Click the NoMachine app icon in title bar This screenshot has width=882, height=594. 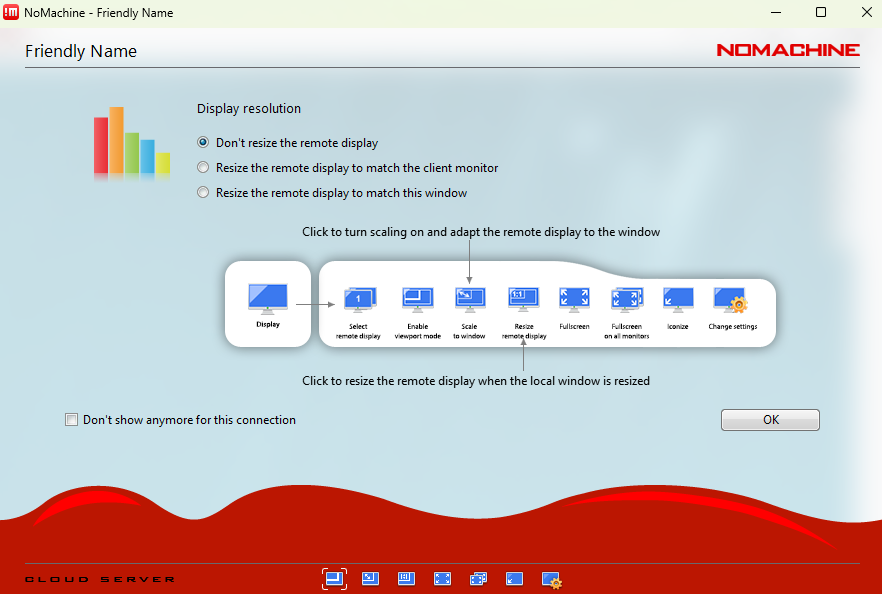11,13
